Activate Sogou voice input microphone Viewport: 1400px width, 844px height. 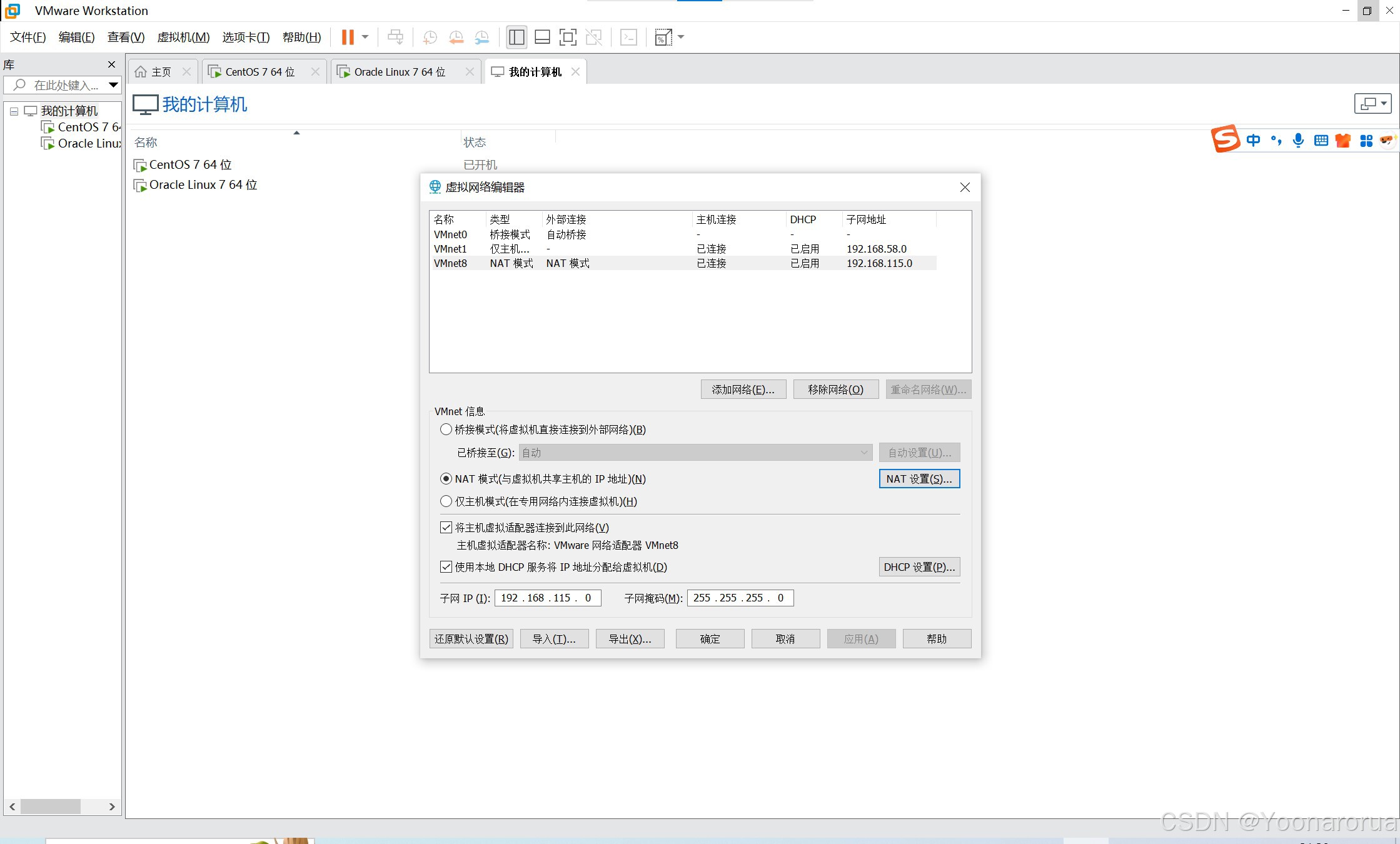tap(1298, 140)
